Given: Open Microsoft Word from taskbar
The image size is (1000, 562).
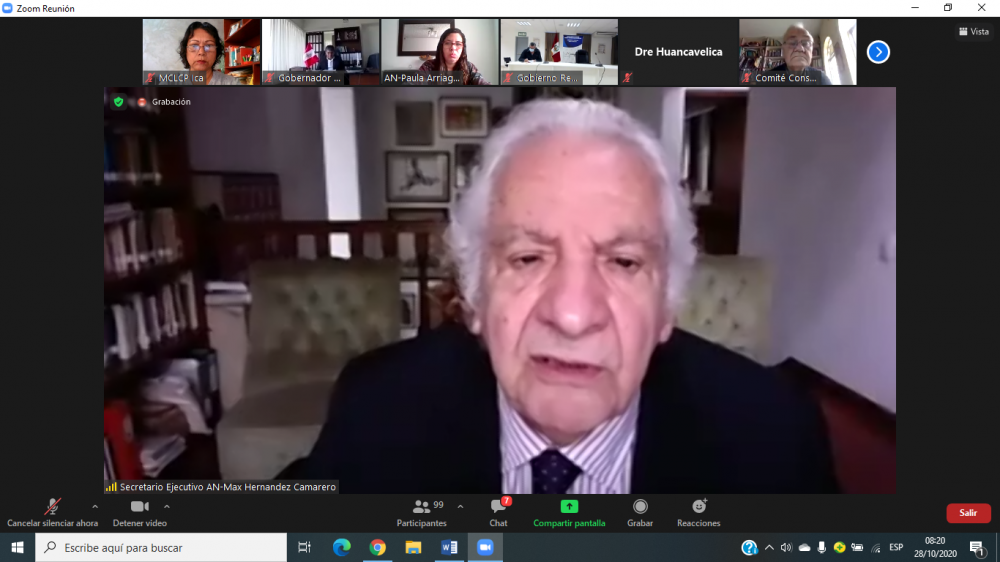Looking at the screenshot, I should click(x=449, y=547).
